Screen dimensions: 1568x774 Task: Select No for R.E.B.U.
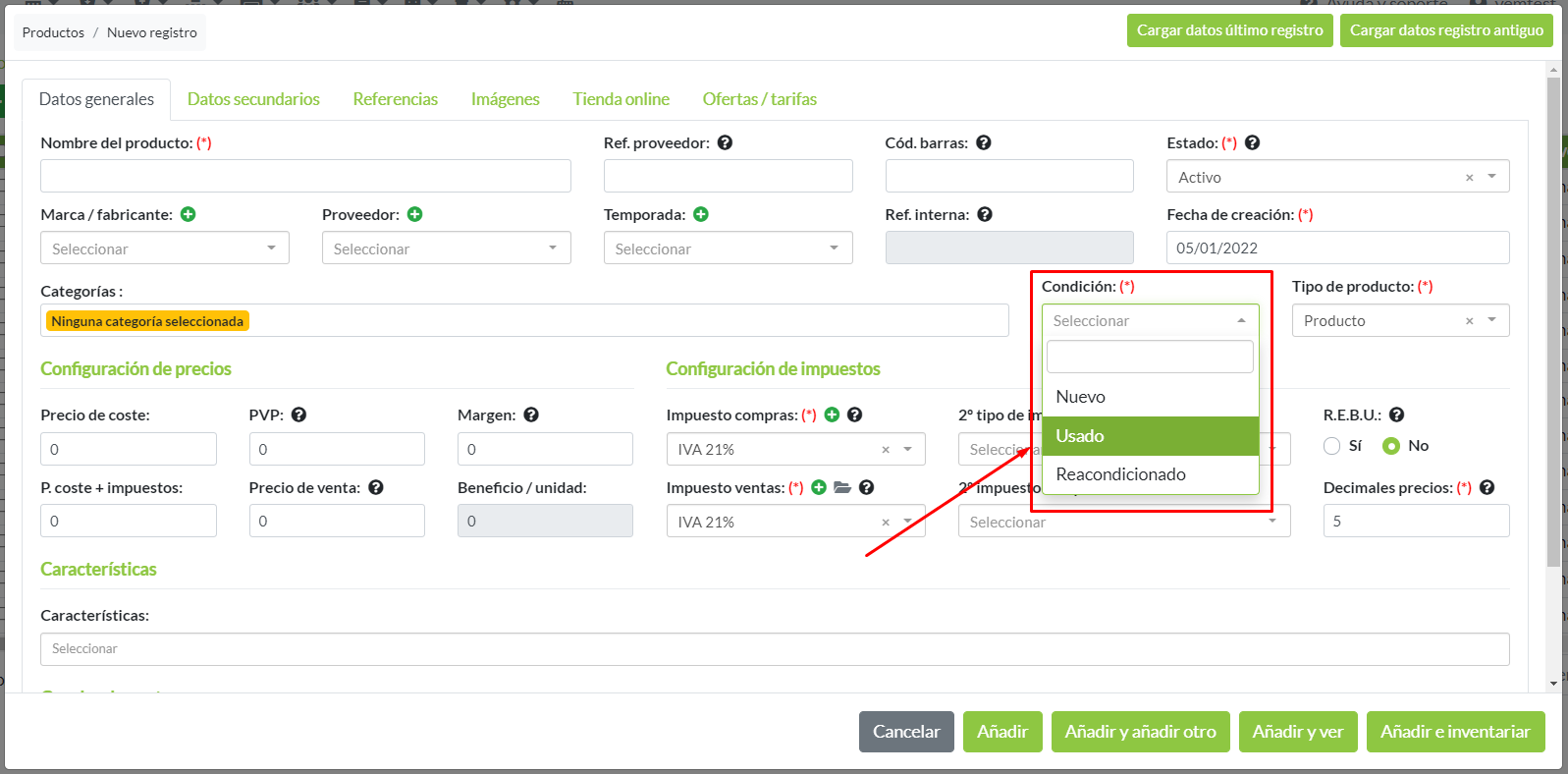(1391, 446)
